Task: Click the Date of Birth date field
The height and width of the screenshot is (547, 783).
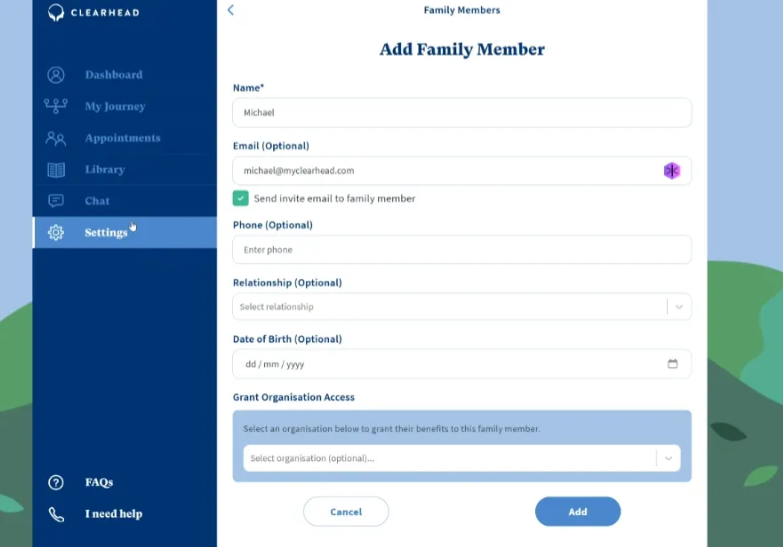Action: (462, 364)
